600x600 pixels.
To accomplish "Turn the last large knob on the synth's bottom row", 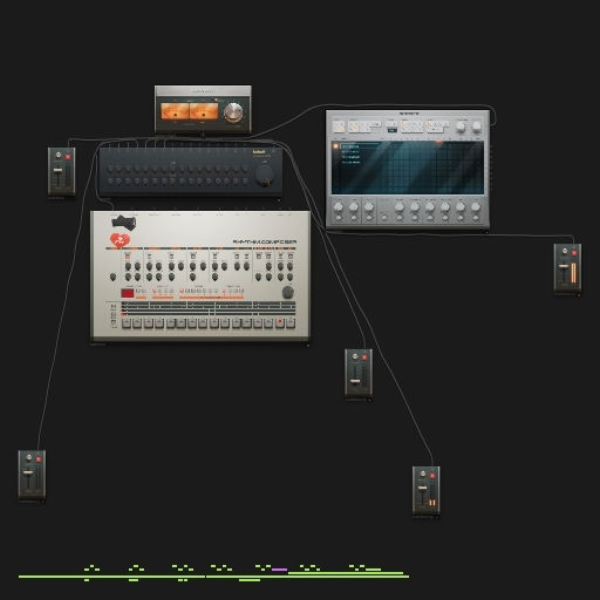I will [x=475, y=207].
